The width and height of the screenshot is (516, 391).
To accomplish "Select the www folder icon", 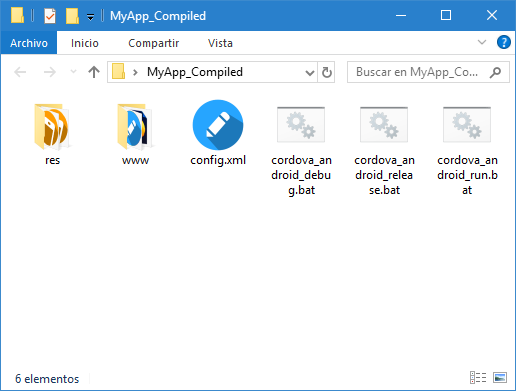I will pos(135,126).
